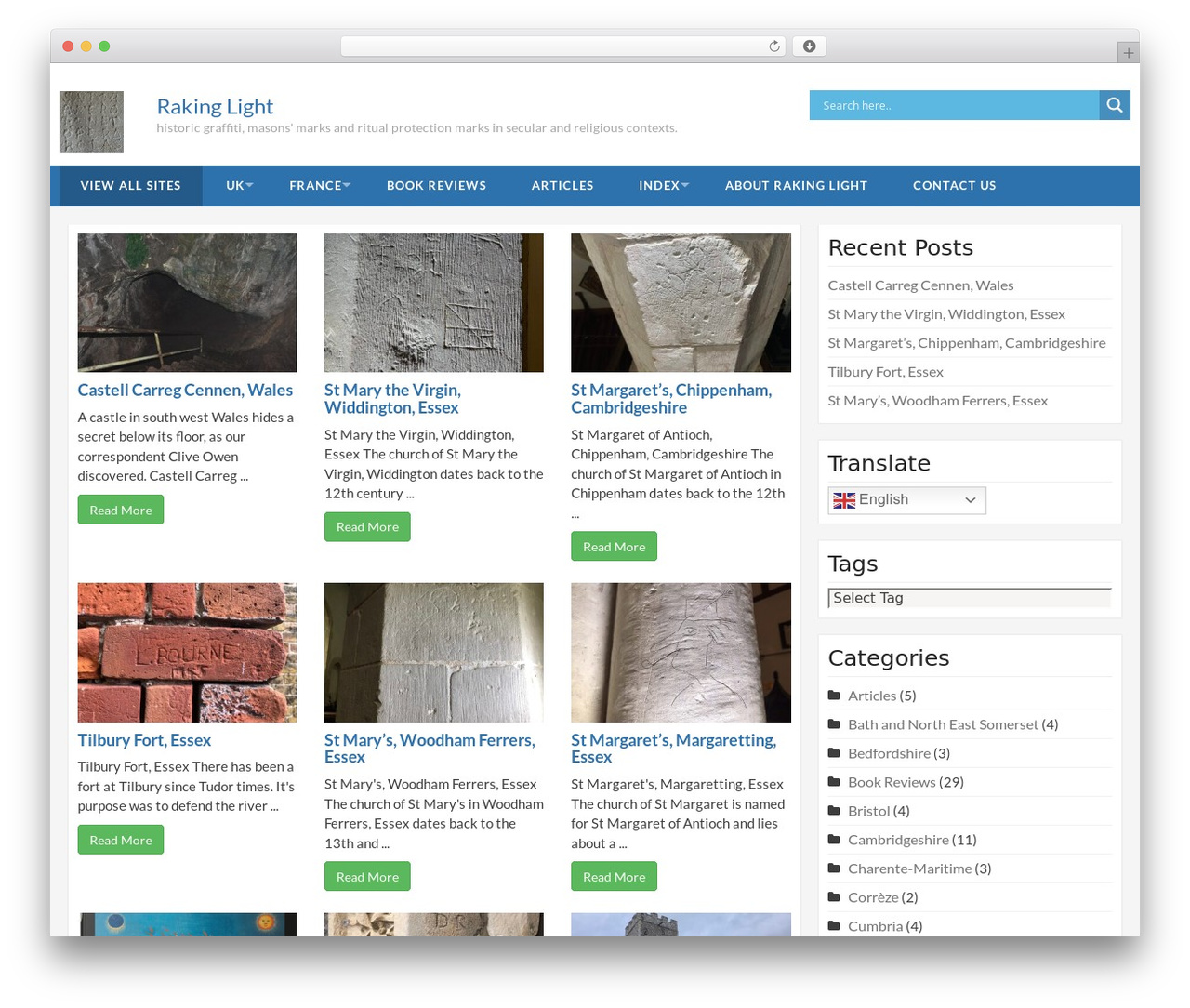Open recent post St Mary's, Woodham Ferrers
Viewport: 1190px width, 1008px height.
pos(937,401)
